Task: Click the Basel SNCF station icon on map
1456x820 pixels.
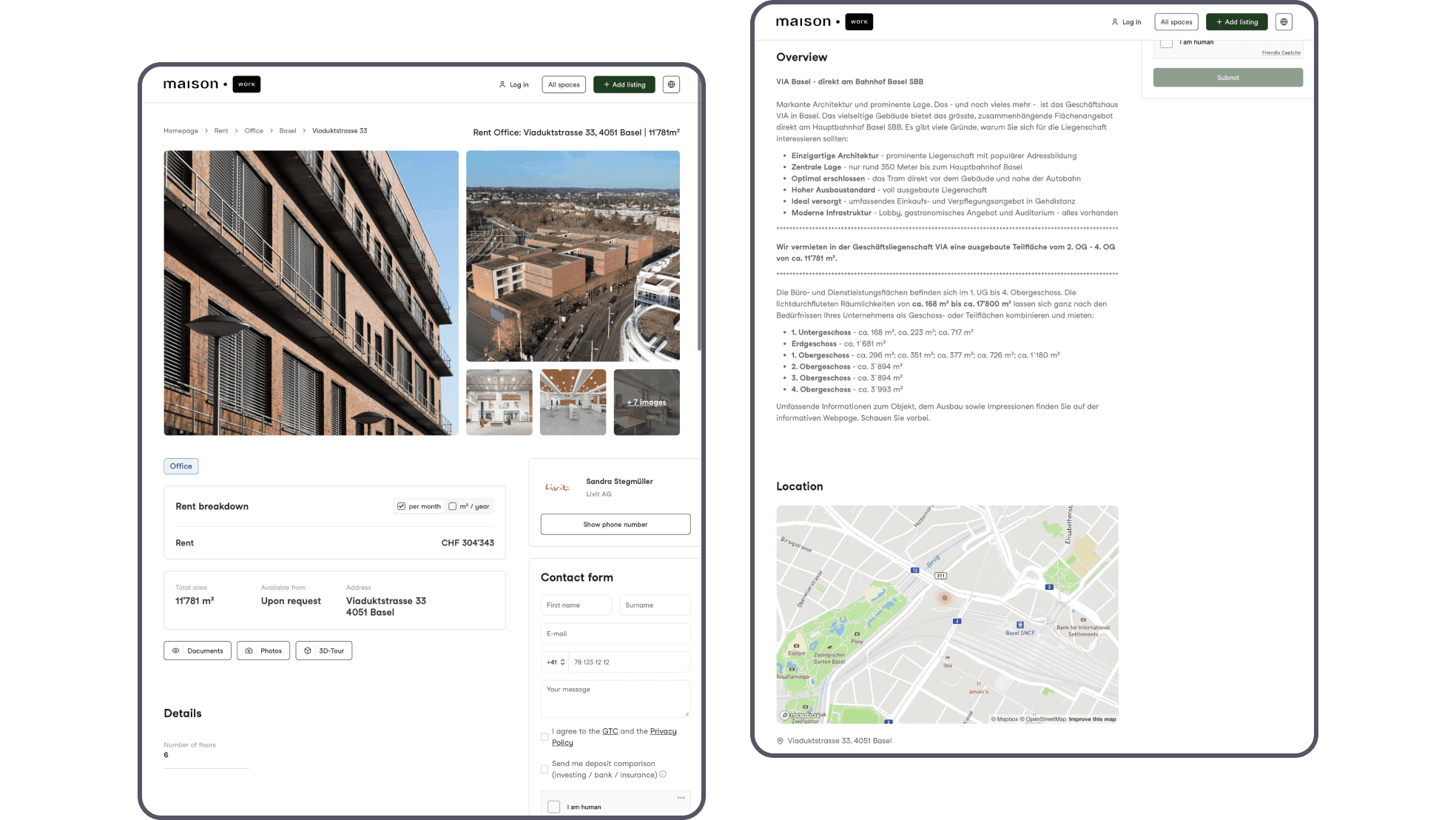Action: (x=1019, y=625)
